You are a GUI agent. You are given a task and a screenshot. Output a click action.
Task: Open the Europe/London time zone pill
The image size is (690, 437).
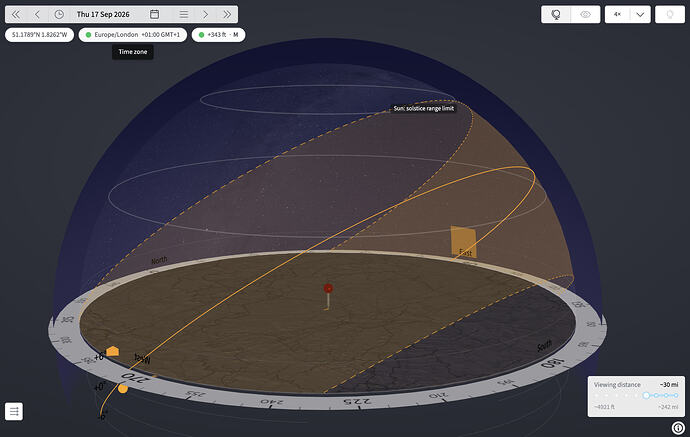(132, 35)
